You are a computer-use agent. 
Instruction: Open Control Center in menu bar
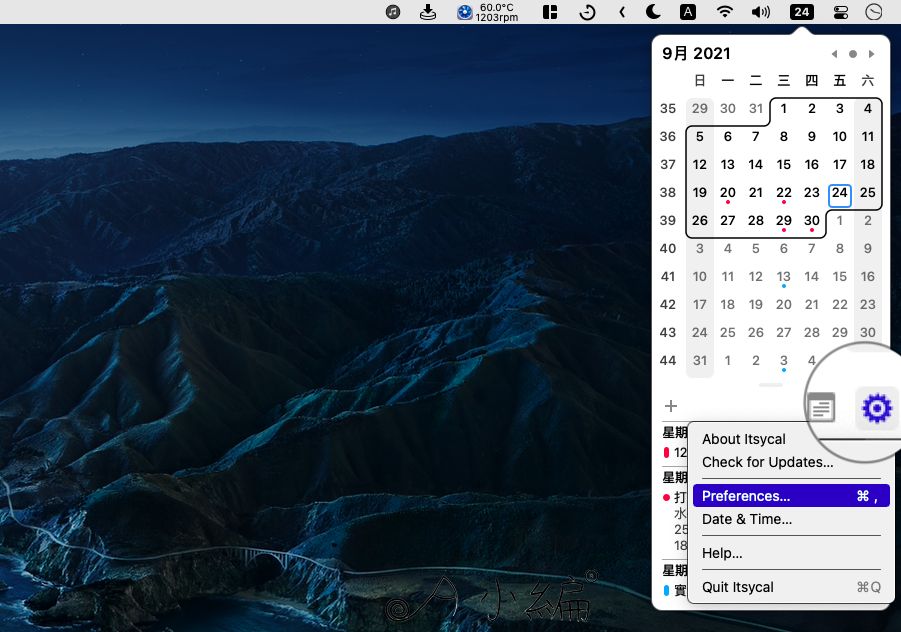[841, 12]
